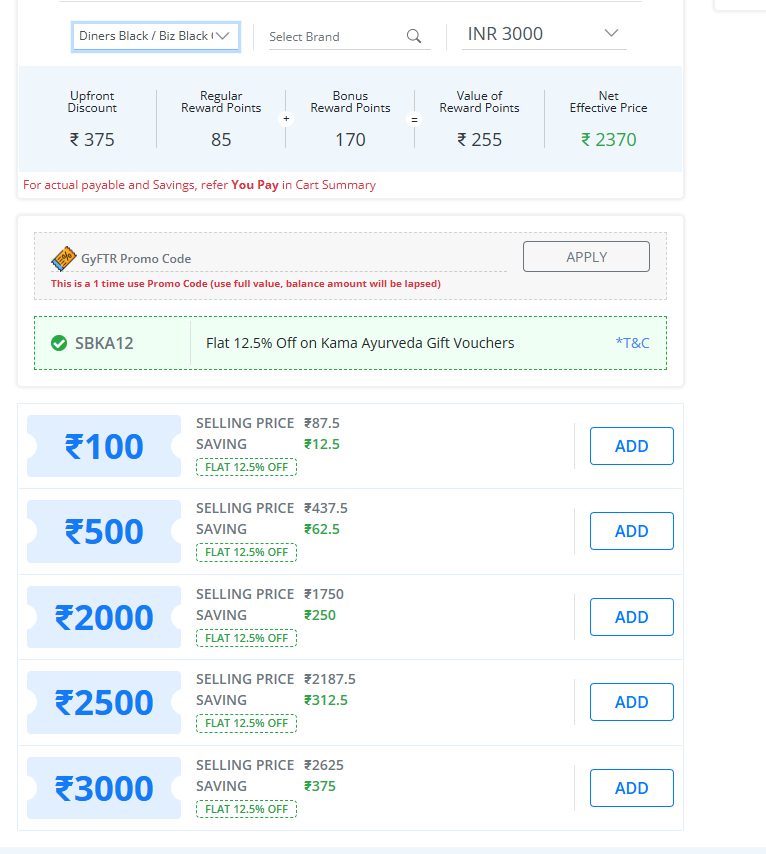This screenshot has height=854, width=766.
Task: Open the *T&C link for SBKA12
Action: tap(632, 343)
